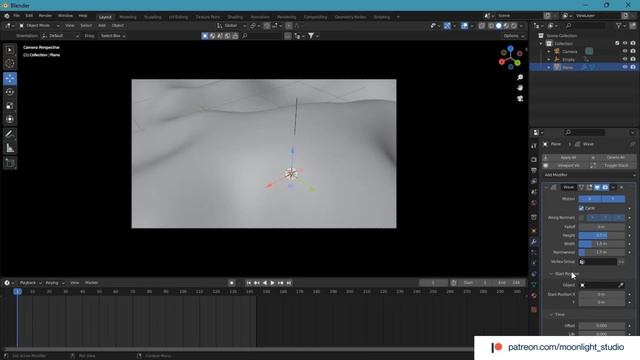
Task: Open the Object Mode dropdown
Action: pos(39,25)
